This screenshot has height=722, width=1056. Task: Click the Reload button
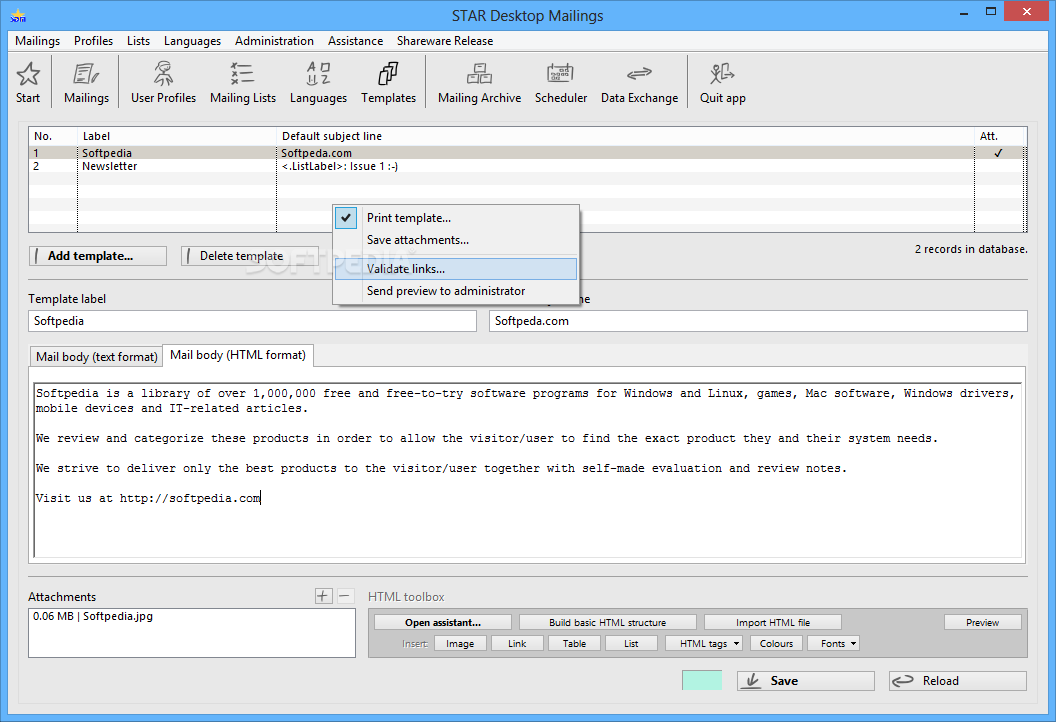tap(958, 681)
